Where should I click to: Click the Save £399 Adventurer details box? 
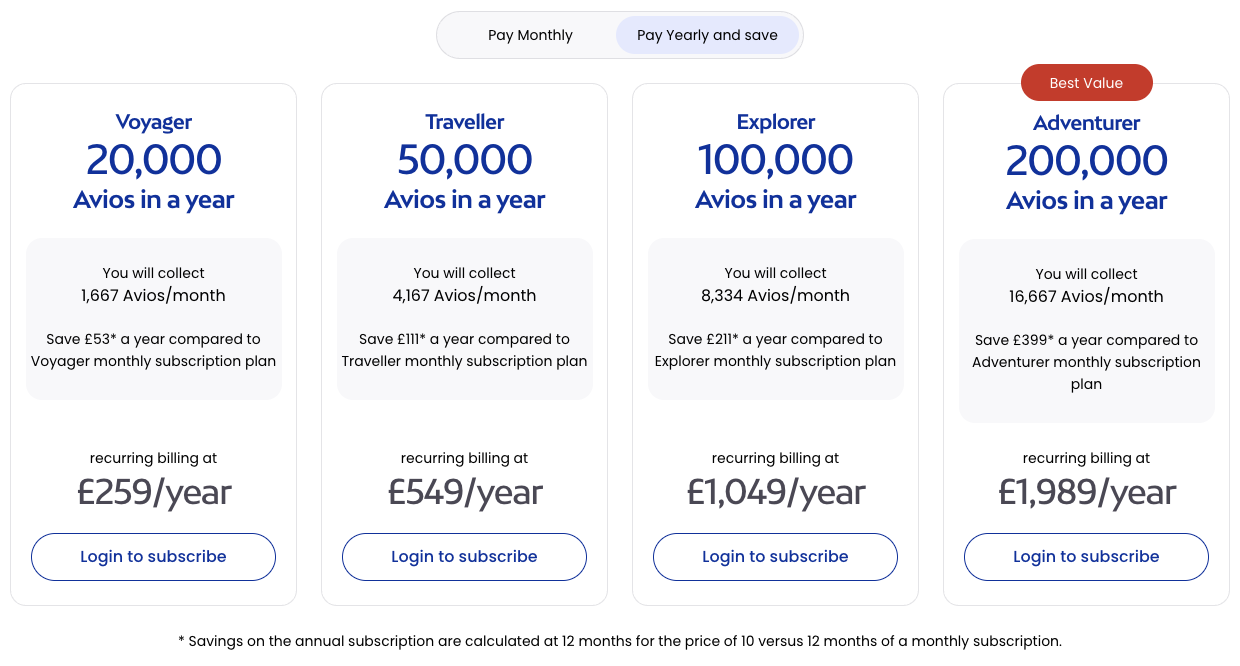1087,330
